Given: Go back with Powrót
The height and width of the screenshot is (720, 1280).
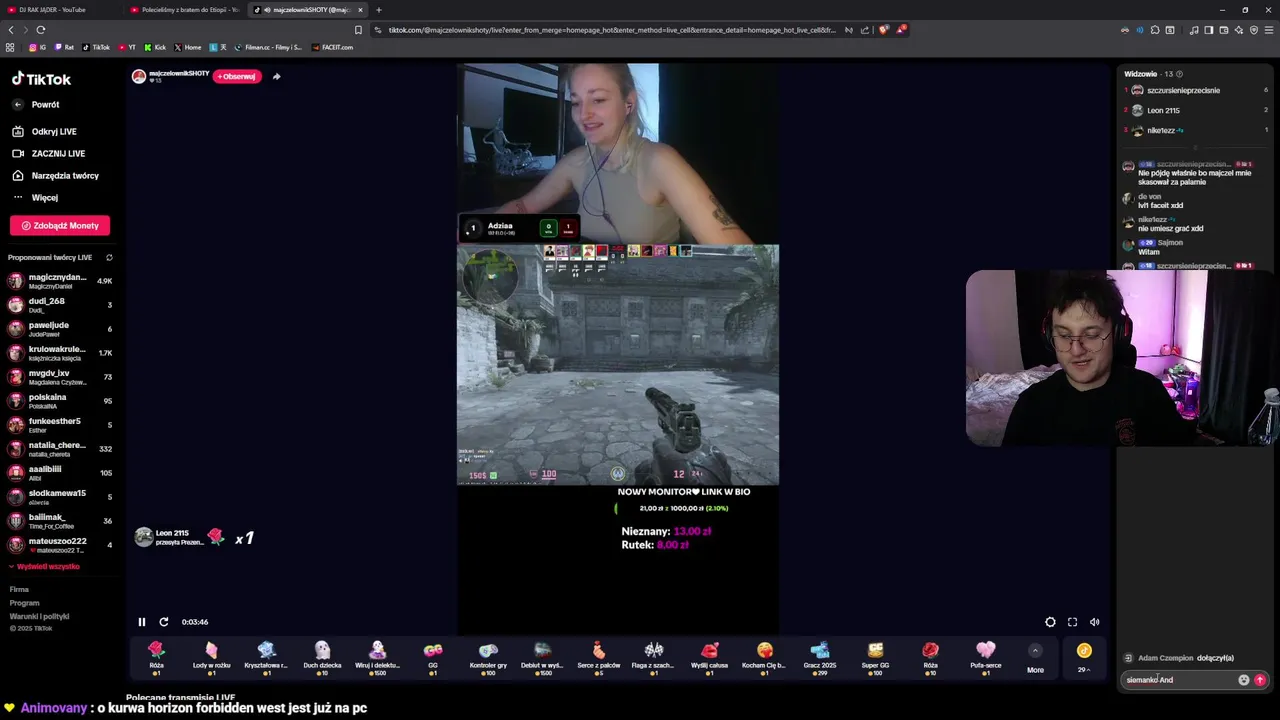Looking at the screenshot, I should 35,105.
